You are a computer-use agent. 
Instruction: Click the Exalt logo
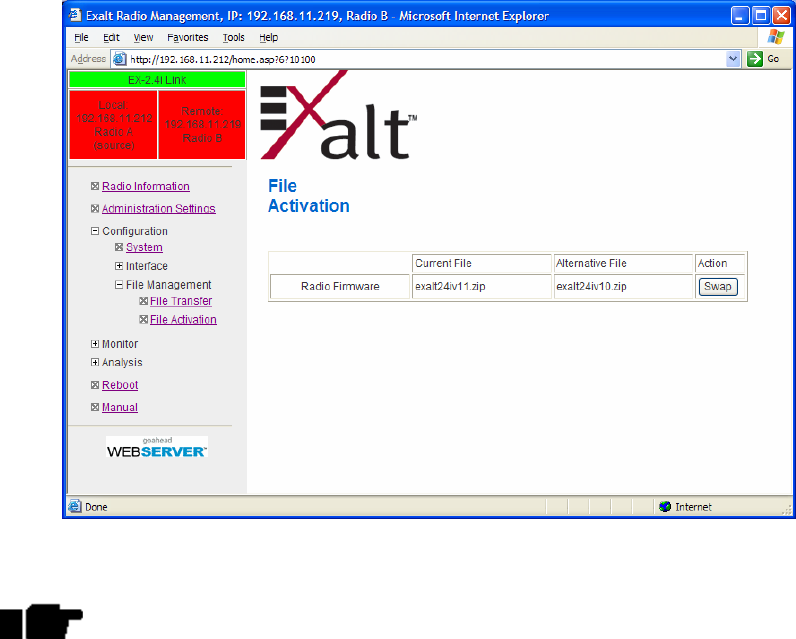point(339,115)
